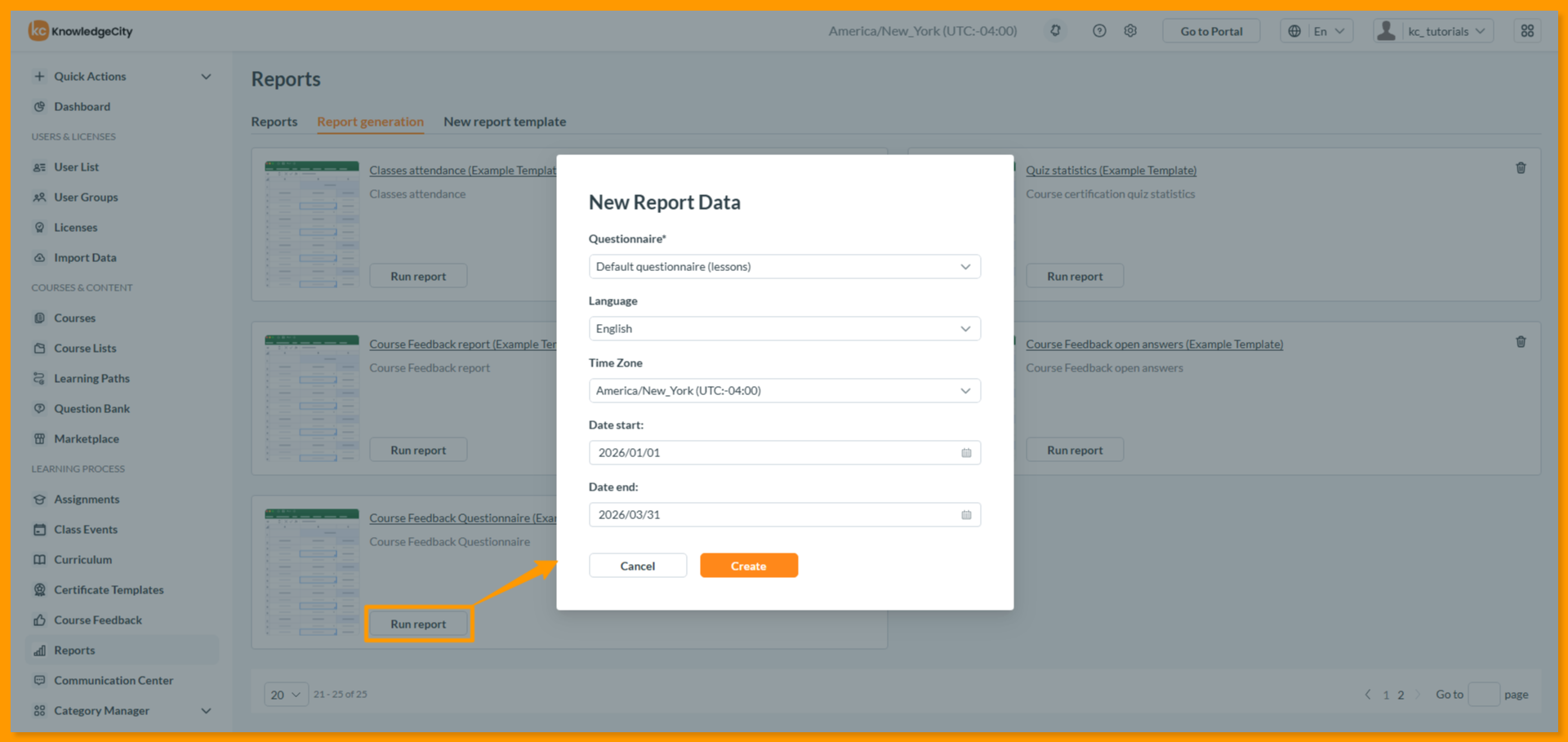Viewport: 1568px width, 742px height.
Task: Go to page 2
Action: click(x=1401, y=695)
